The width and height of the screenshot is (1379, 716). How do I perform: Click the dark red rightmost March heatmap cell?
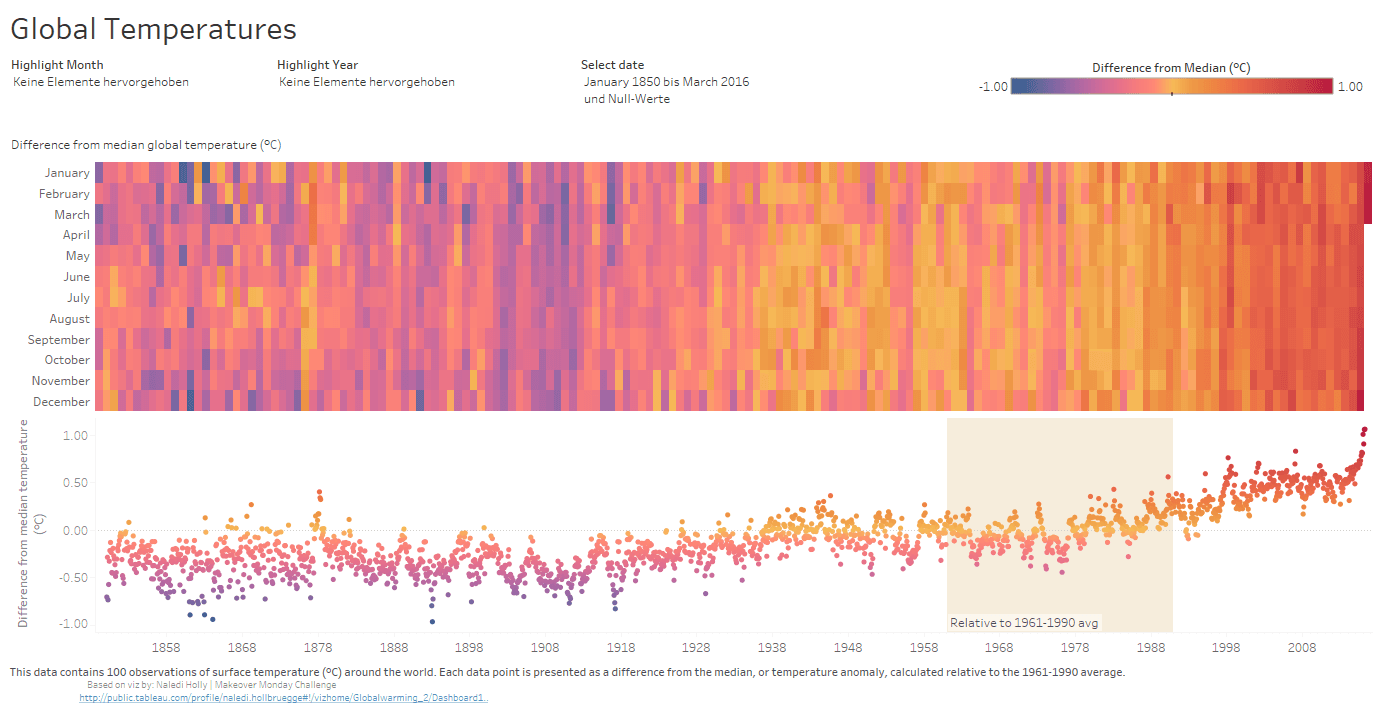(1367, 214)
